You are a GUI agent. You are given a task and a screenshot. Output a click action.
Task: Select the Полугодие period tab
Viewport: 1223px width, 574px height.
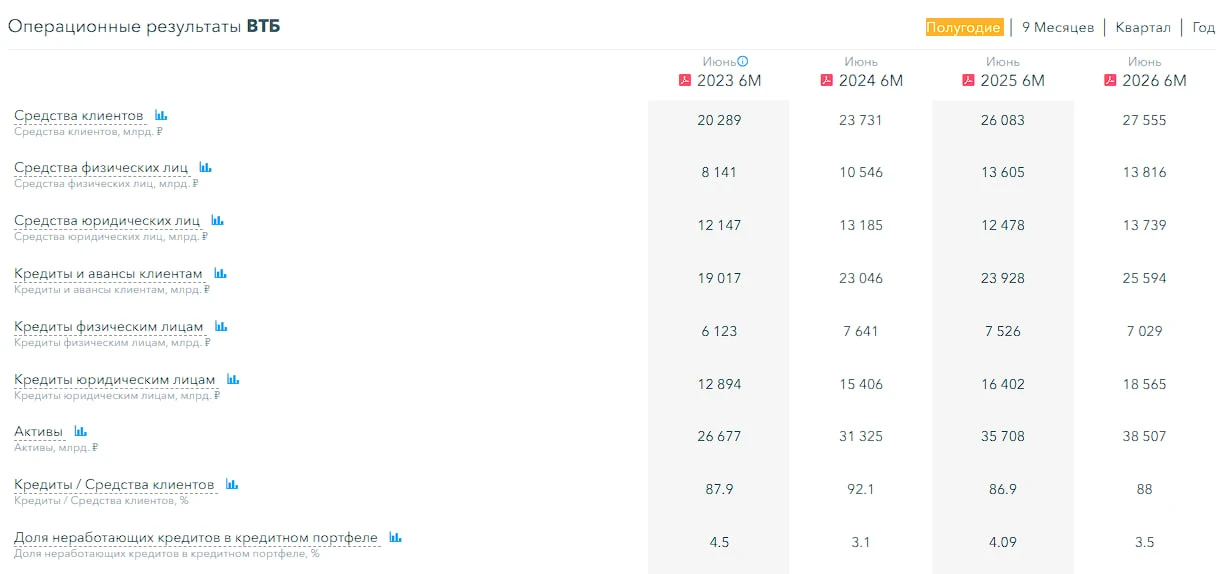(964, 27)
